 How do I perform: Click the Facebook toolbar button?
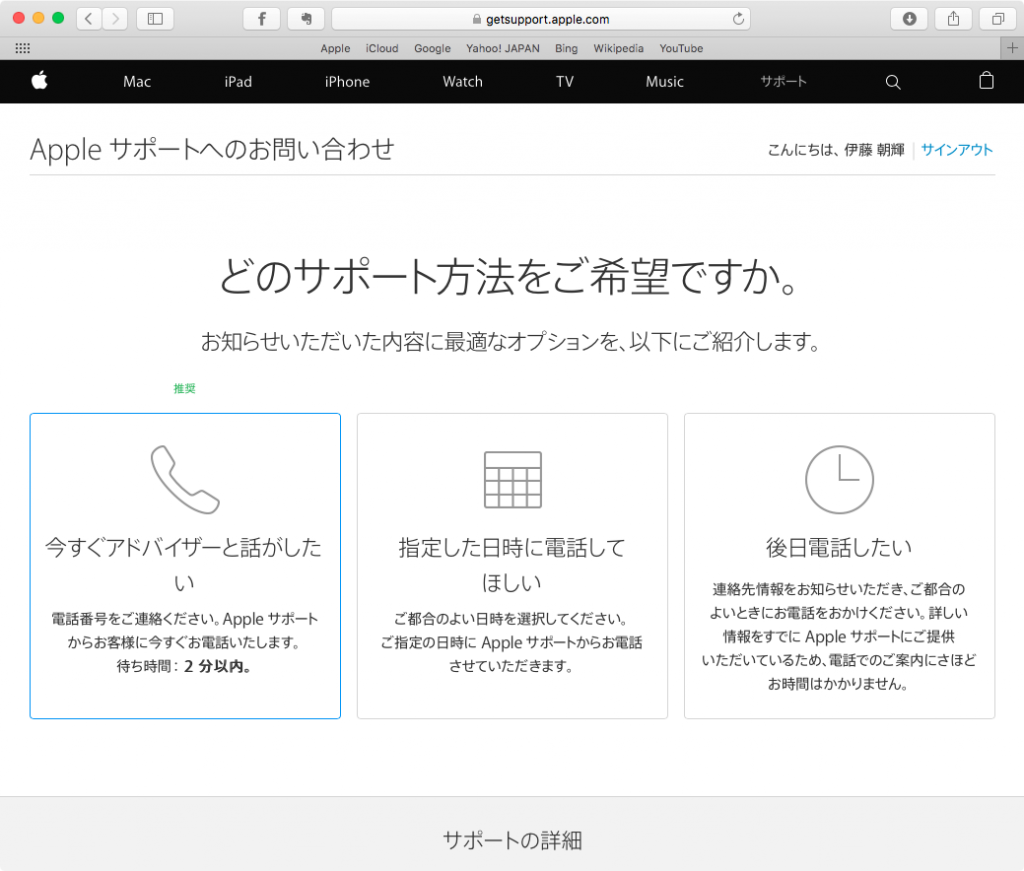click(262, 19)
